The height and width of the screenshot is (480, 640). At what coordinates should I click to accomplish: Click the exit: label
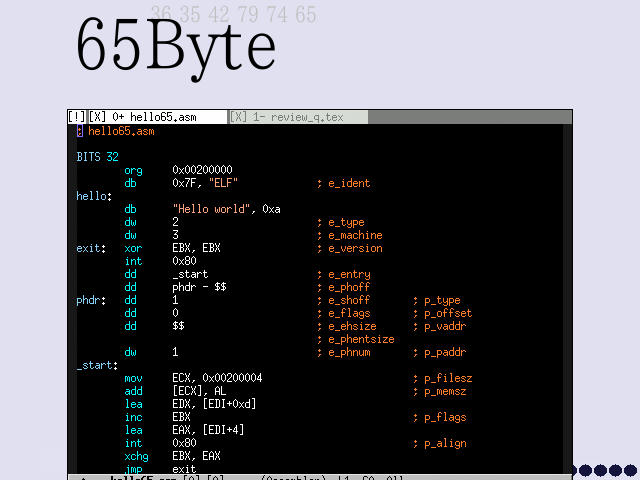pos(91,248)
